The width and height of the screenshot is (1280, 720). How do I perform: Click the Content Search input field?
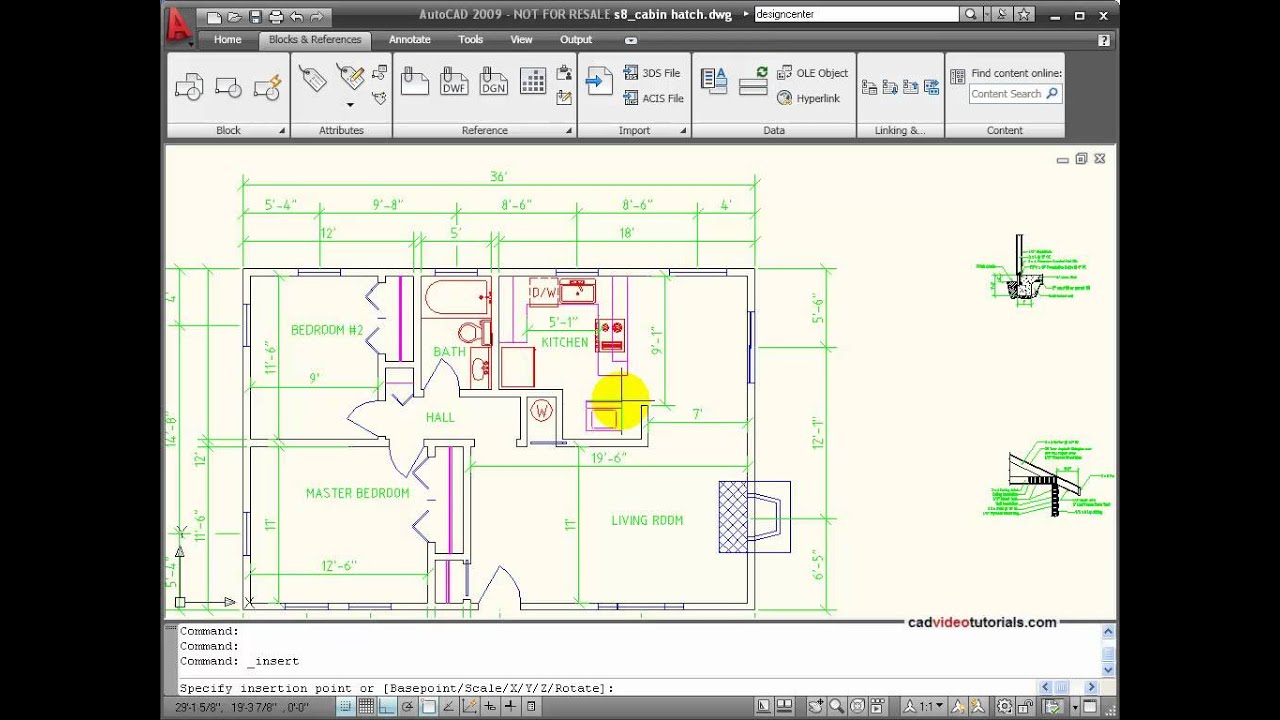(1015, 94)
